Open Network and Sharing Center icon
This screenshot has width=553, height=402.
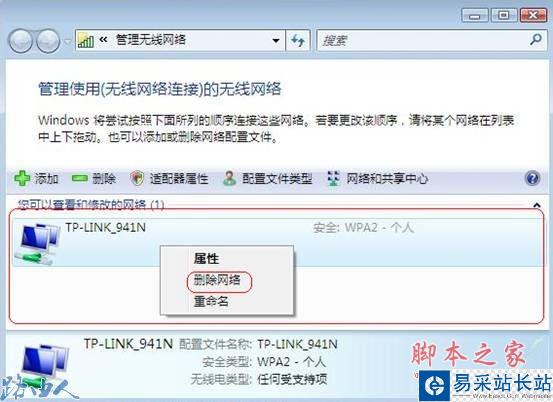334,178
